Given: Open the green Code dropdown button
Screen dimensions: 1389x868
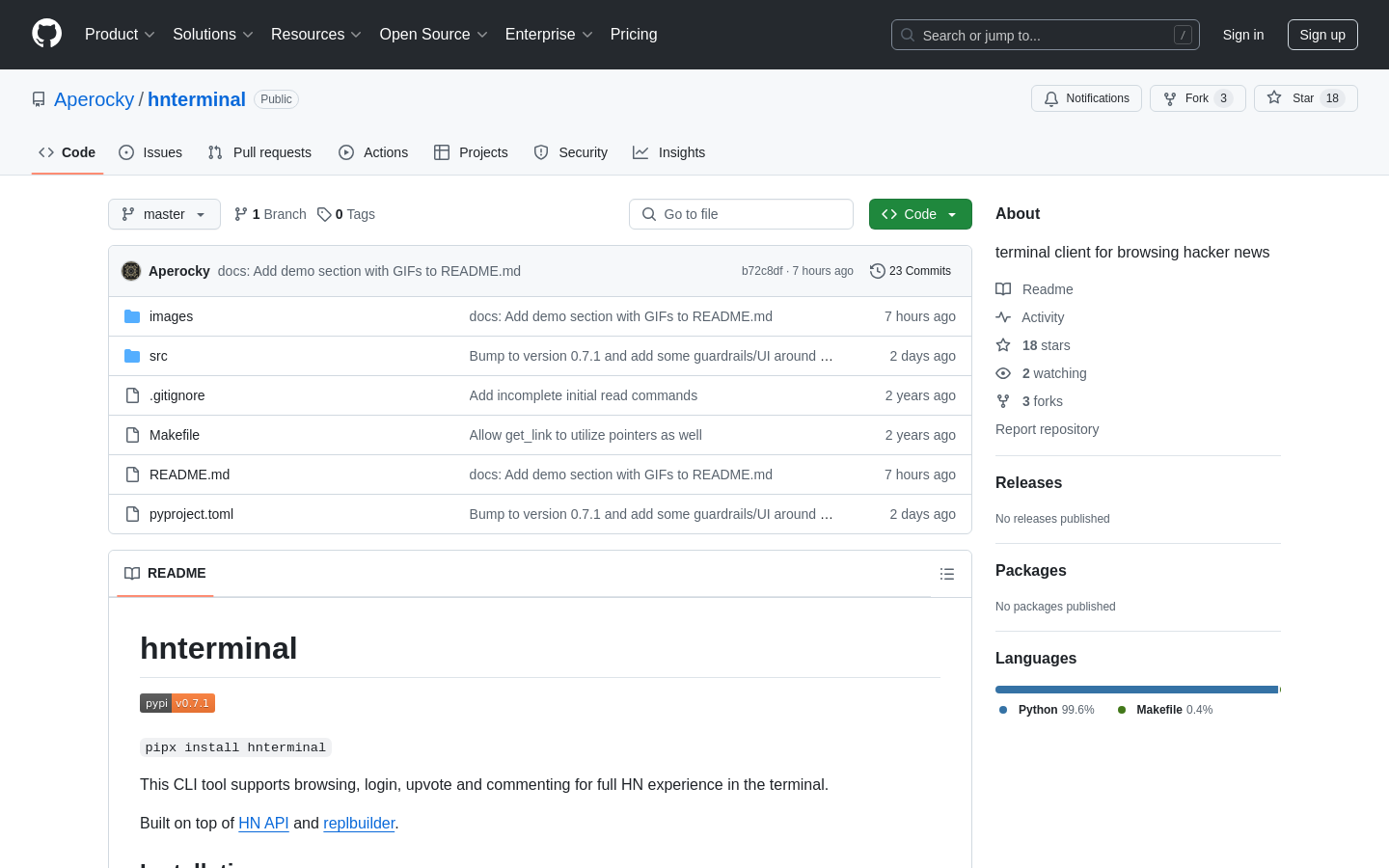Looking at the screenshot, I should click(920, 214).
